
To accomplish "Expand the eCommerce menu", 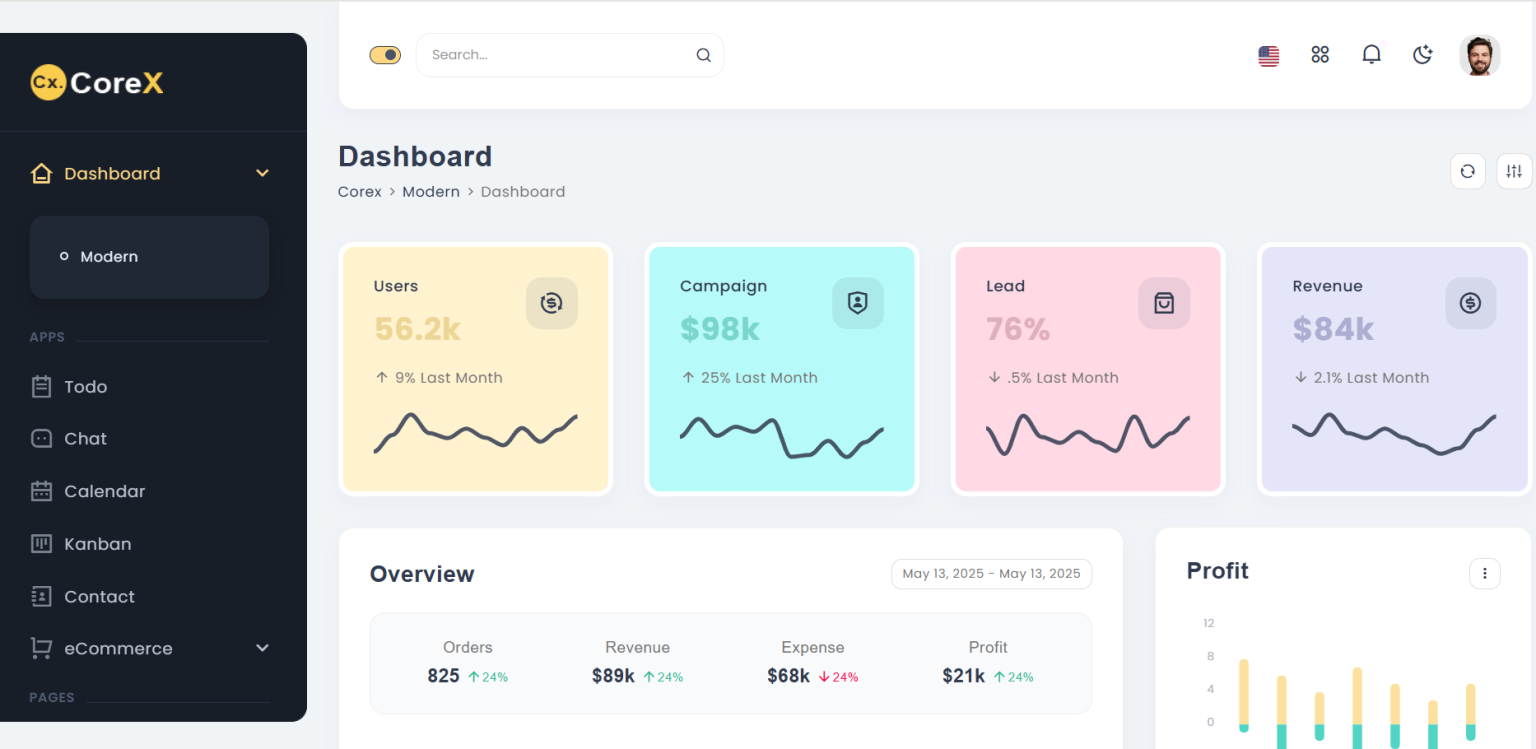I will (x=262, y=648).
